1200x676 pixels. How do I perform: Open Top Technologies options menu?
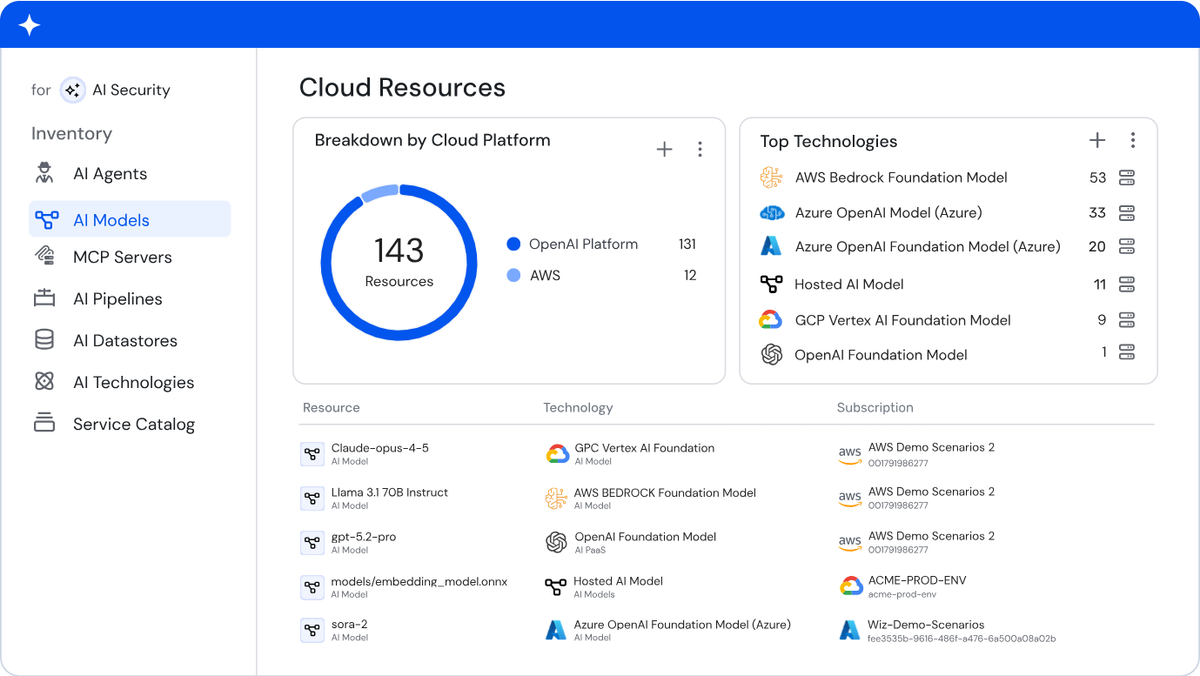click(1133, 140)
